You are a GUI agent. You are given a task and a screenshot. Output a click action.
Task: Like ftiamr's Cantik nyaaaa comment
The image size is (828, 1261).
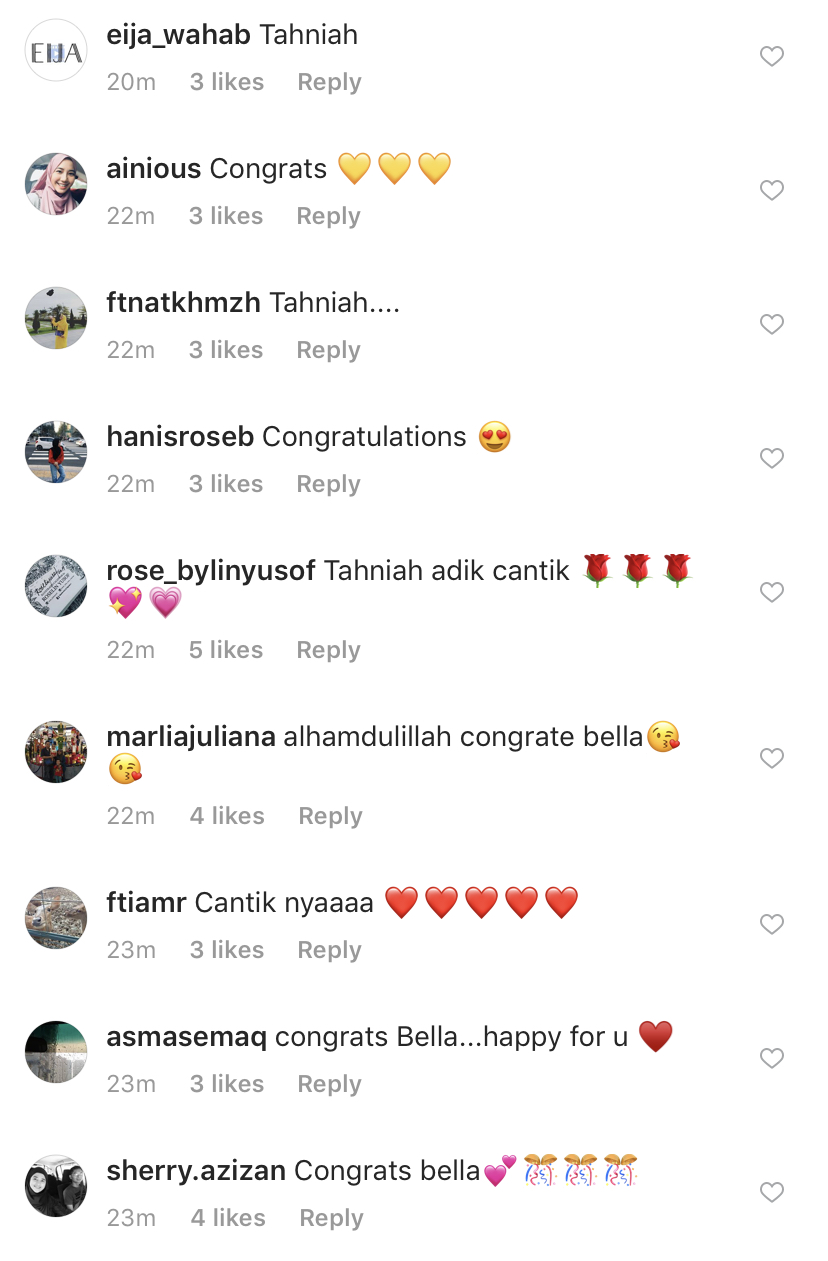tap(772, 925)
